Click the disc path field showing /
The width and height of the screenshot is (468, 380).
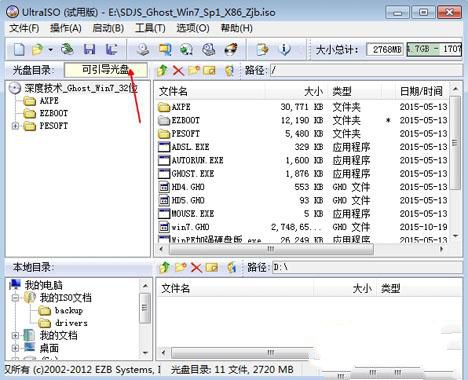point(366,70)
